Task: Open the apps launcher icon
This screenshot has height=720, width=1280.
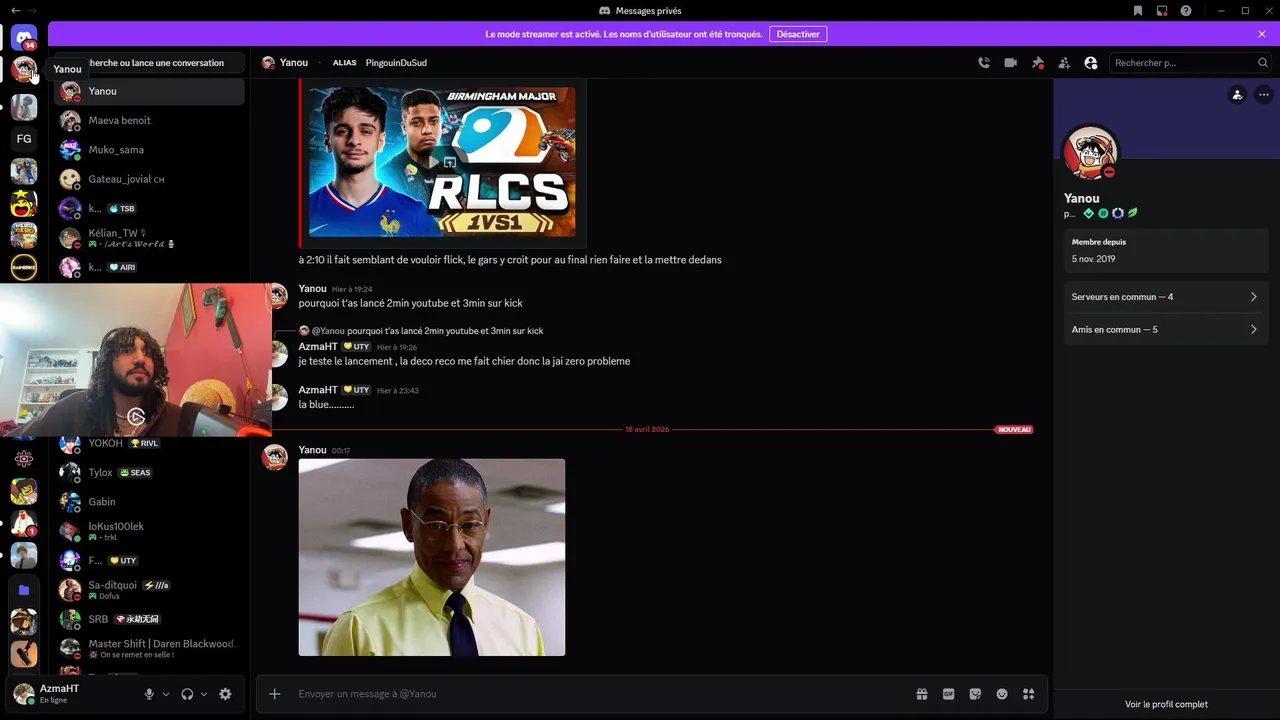Action: pos(1028,694)
